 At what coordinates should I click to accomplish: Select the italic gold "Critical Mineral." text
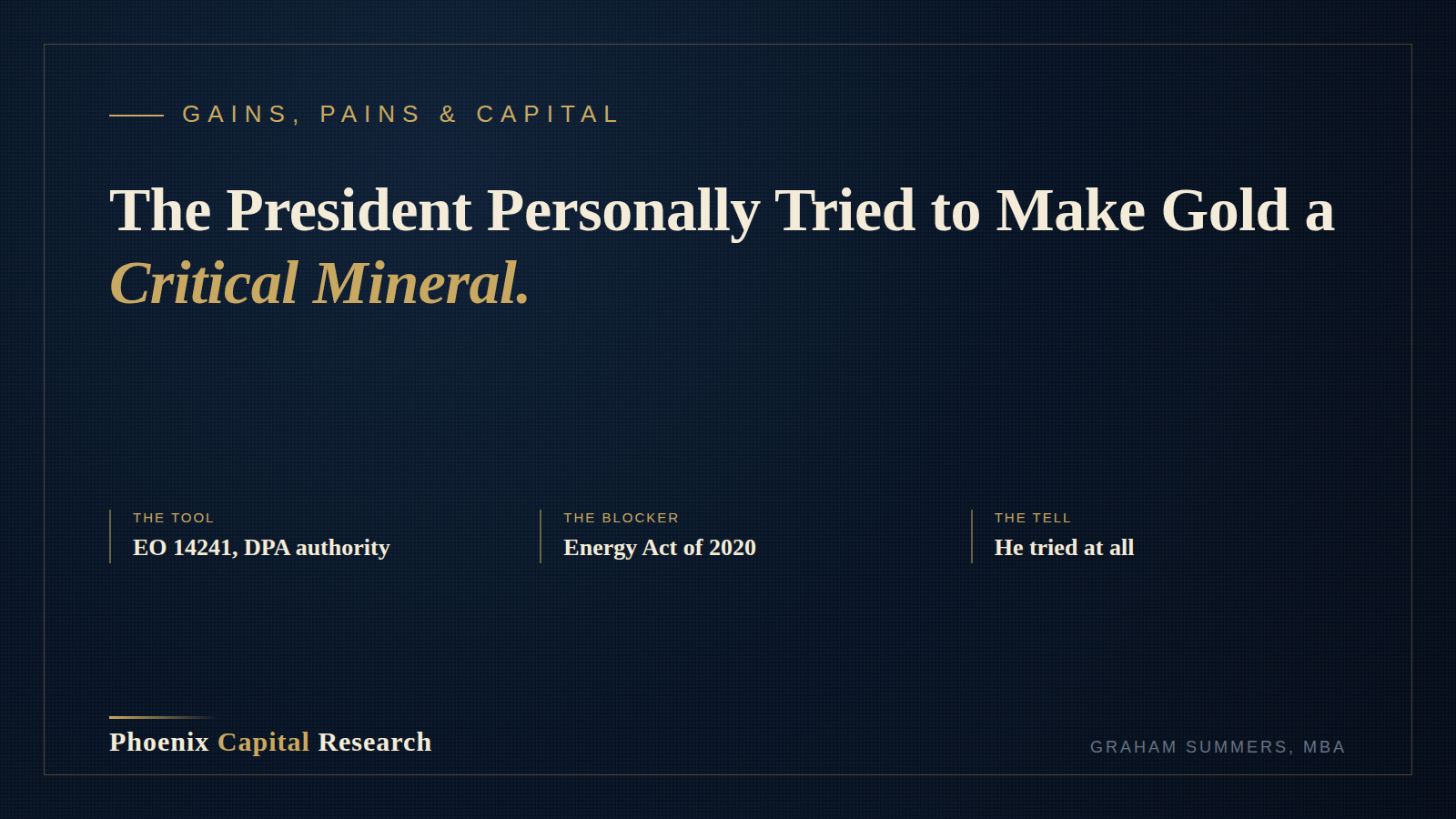point(319,283)
